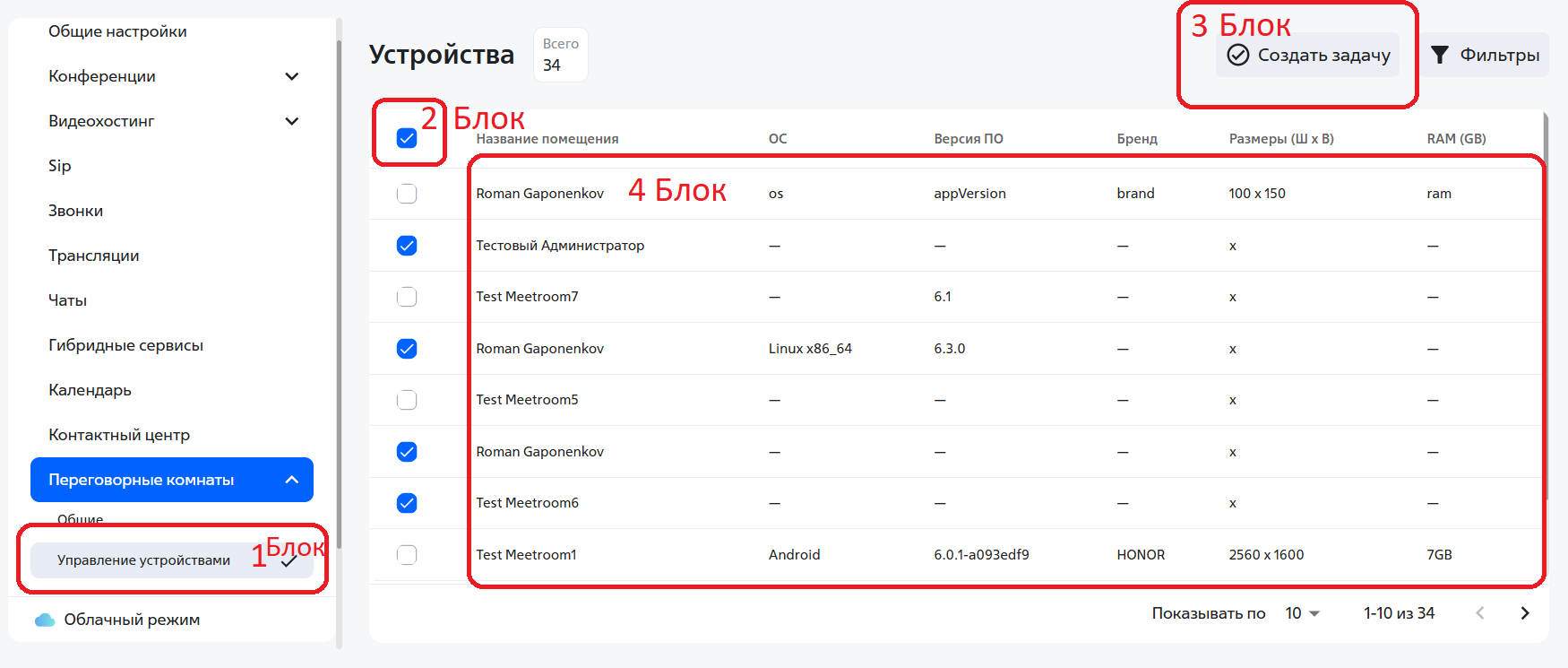The width and height of the screenshot is (1568, 668).
Task: Click the checkmark circle icon in Создать задачу
Action: coord(1237,55)
